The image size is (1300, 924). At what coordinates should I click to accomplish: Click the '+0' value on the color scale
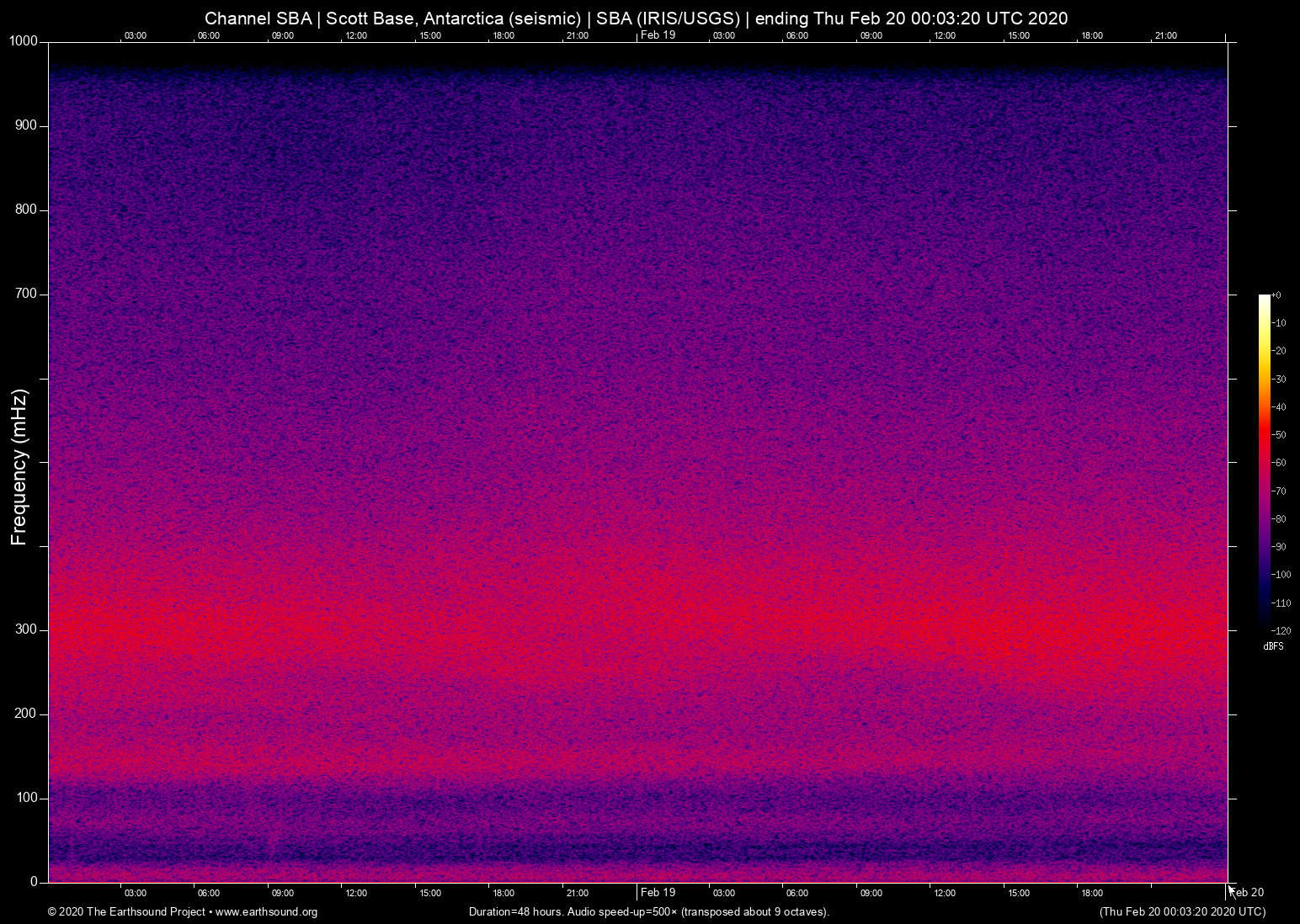1276,295
